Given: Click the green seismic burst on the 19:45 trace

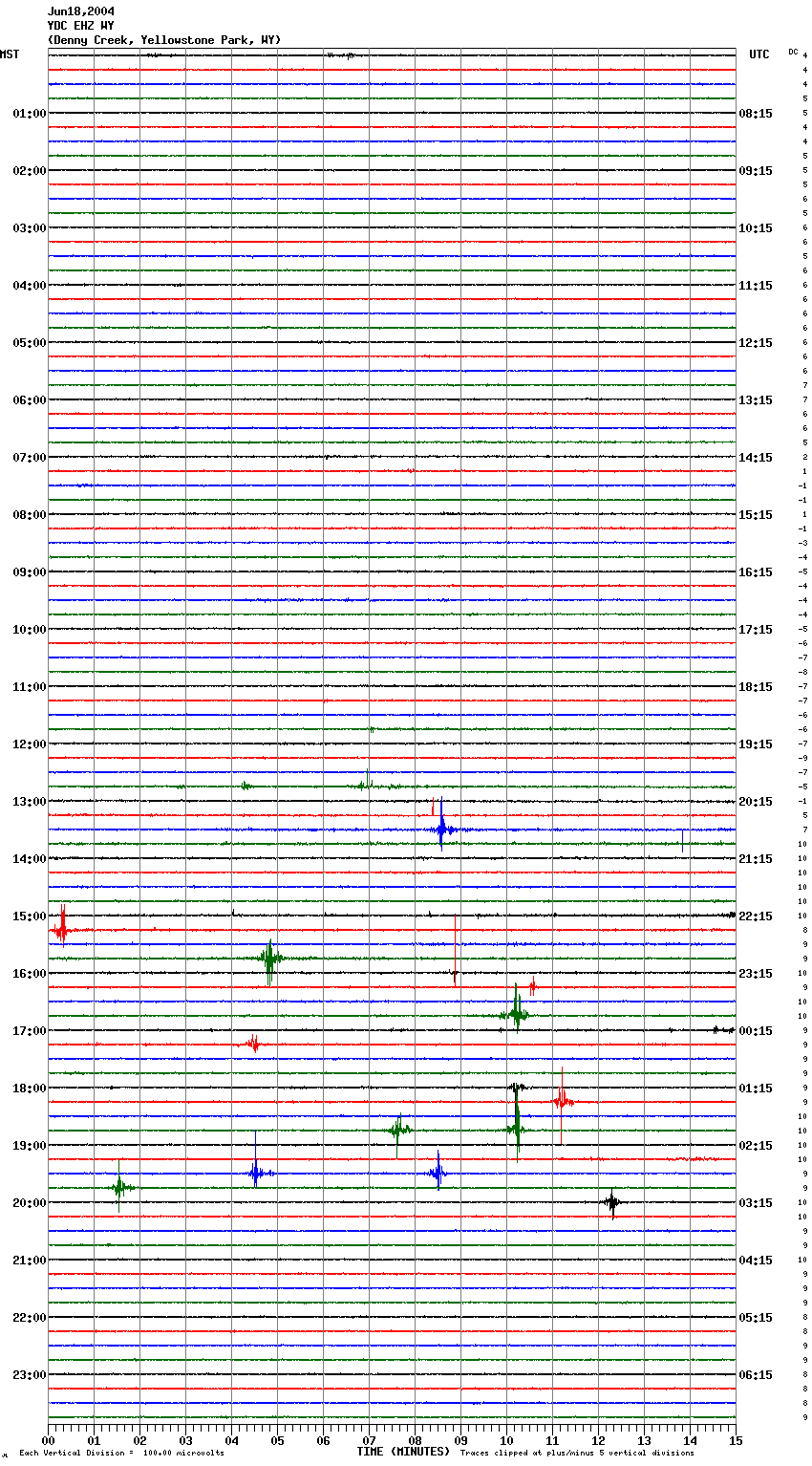Looking at the screenshot, I should [119, 1187].
